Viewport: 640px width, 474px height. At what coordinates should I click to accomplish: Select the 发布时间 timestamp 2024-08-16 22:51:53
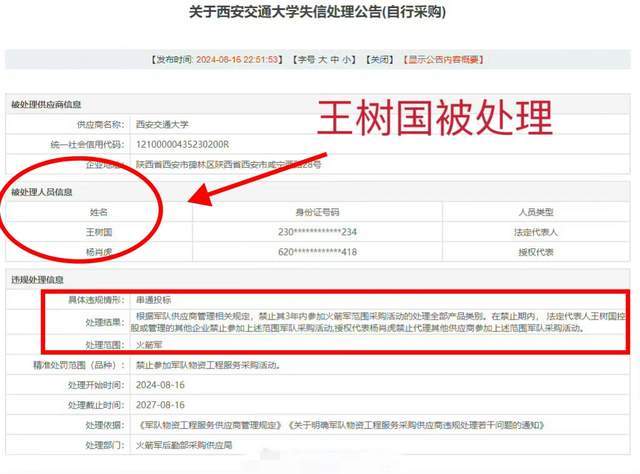(237, 60)
